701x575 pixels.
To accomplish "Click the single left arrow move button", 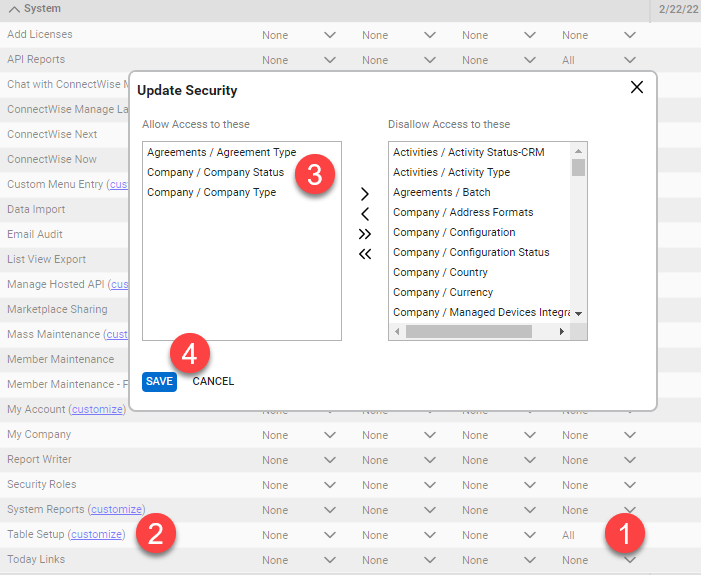I will click(x=365, y=214).
